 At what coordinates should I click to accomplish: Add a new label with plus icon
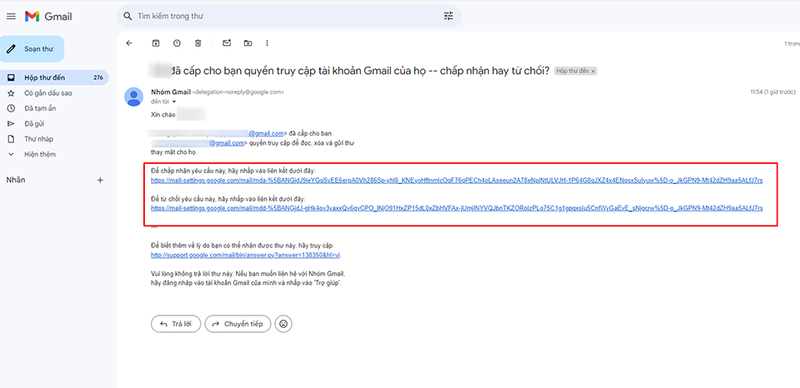point(100,180)
